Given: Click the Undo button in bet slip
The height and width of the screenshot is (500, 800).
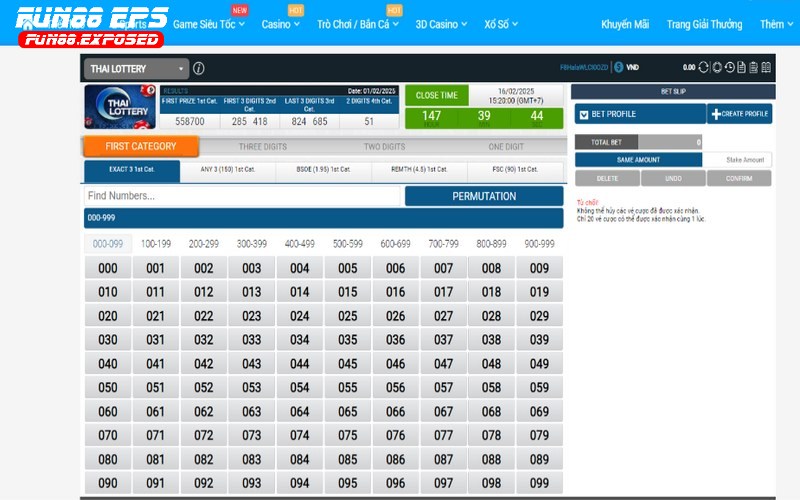Looking at the screenshot, I should pyautogui.click(x=673, y=179).
